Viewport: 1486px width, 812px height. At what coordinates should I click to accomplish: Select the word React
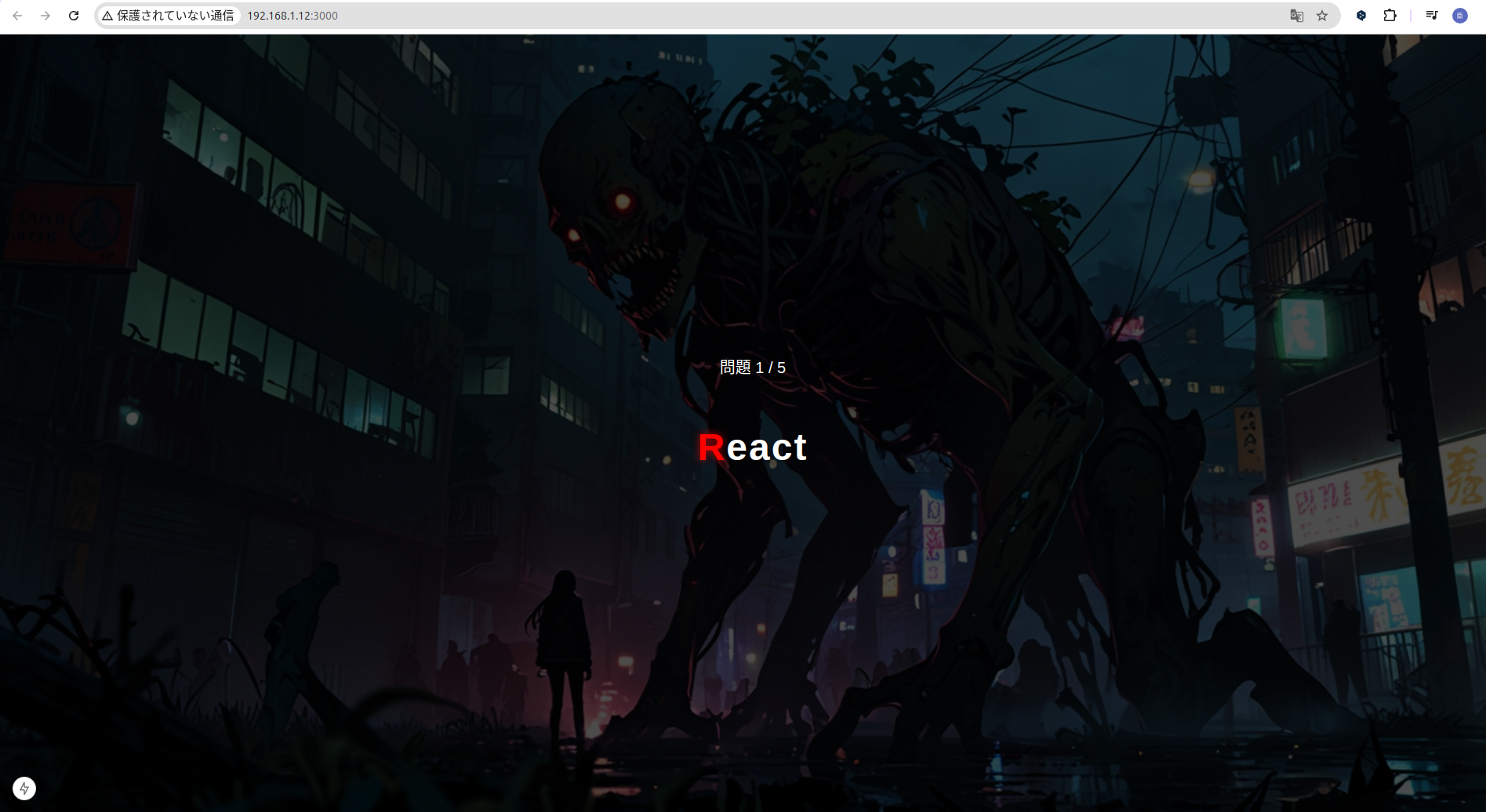753,448
